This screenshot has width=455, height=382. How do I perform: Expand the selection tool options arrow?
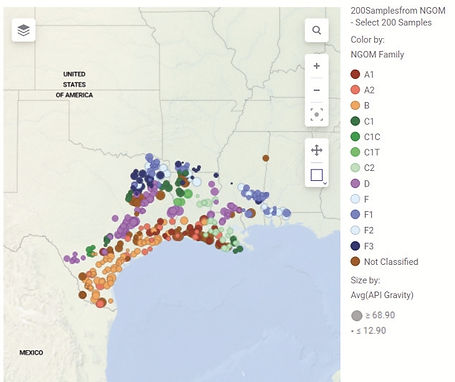coord(325,183)
